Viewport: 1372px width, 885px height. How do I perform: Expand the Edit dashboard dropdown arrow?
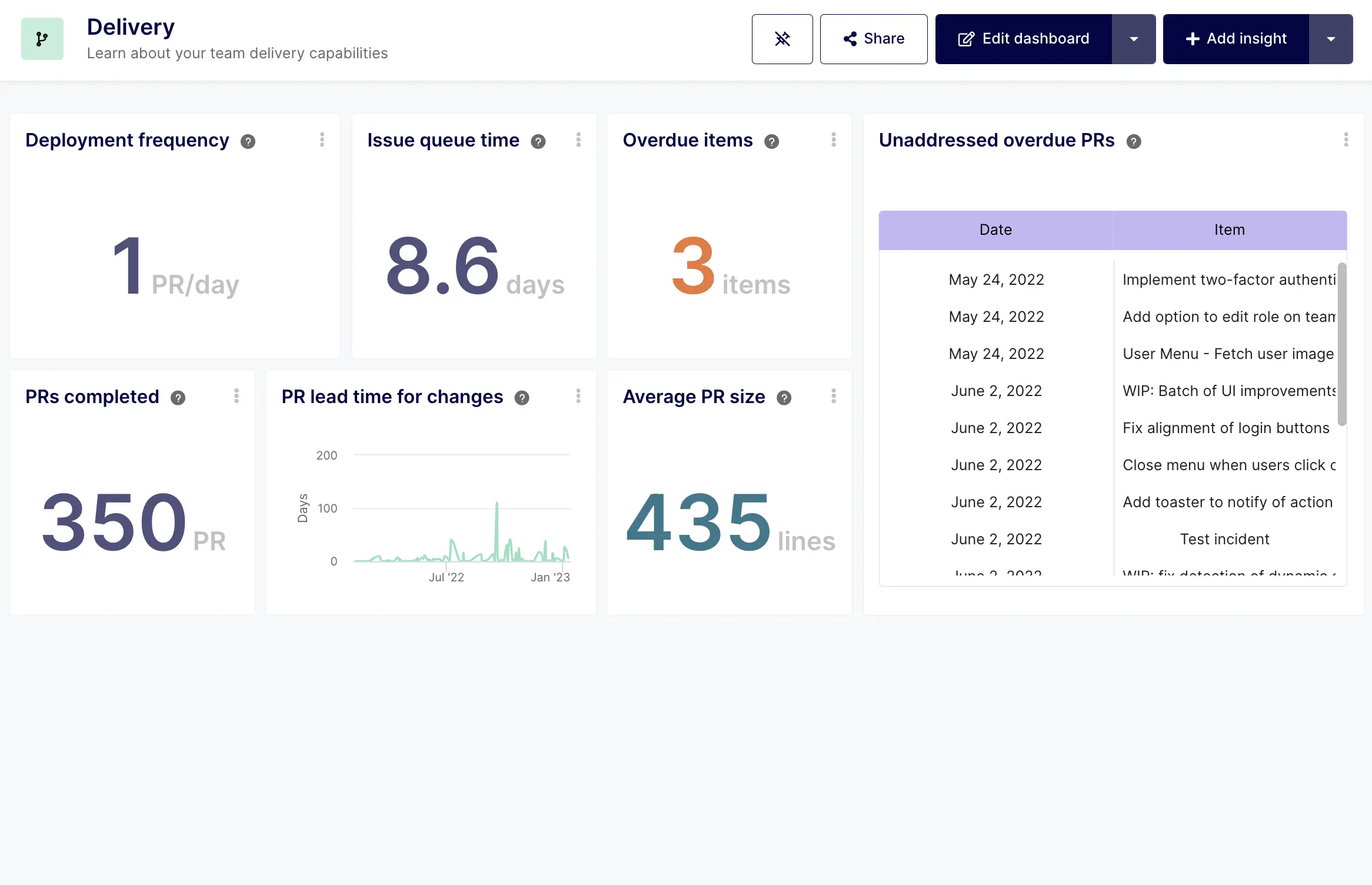(1133, 39)
